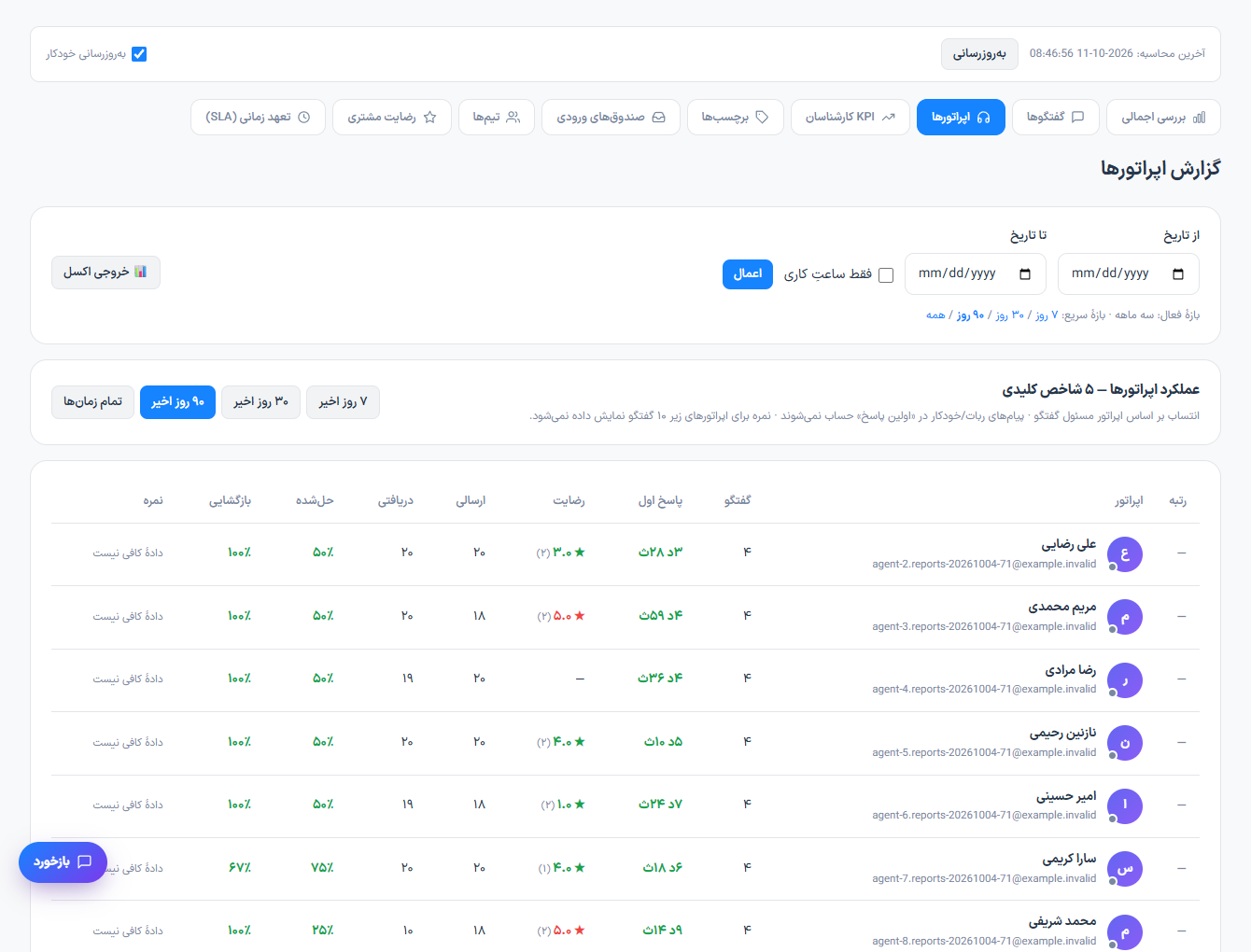Switch to the بررسی اجمالی tab
Image resolution: width=1251 pixels, height=952 pixels.
click(x=1163, y=118)
